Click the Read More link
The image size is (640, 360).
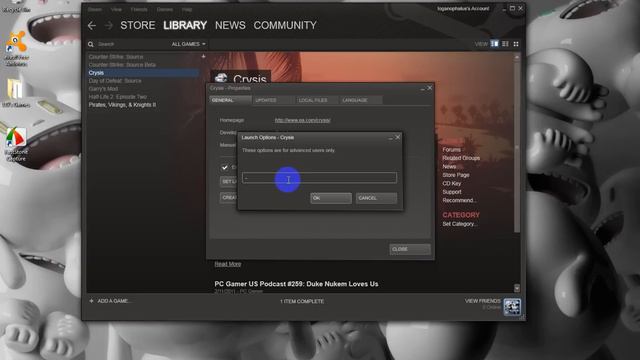point(228,264)
